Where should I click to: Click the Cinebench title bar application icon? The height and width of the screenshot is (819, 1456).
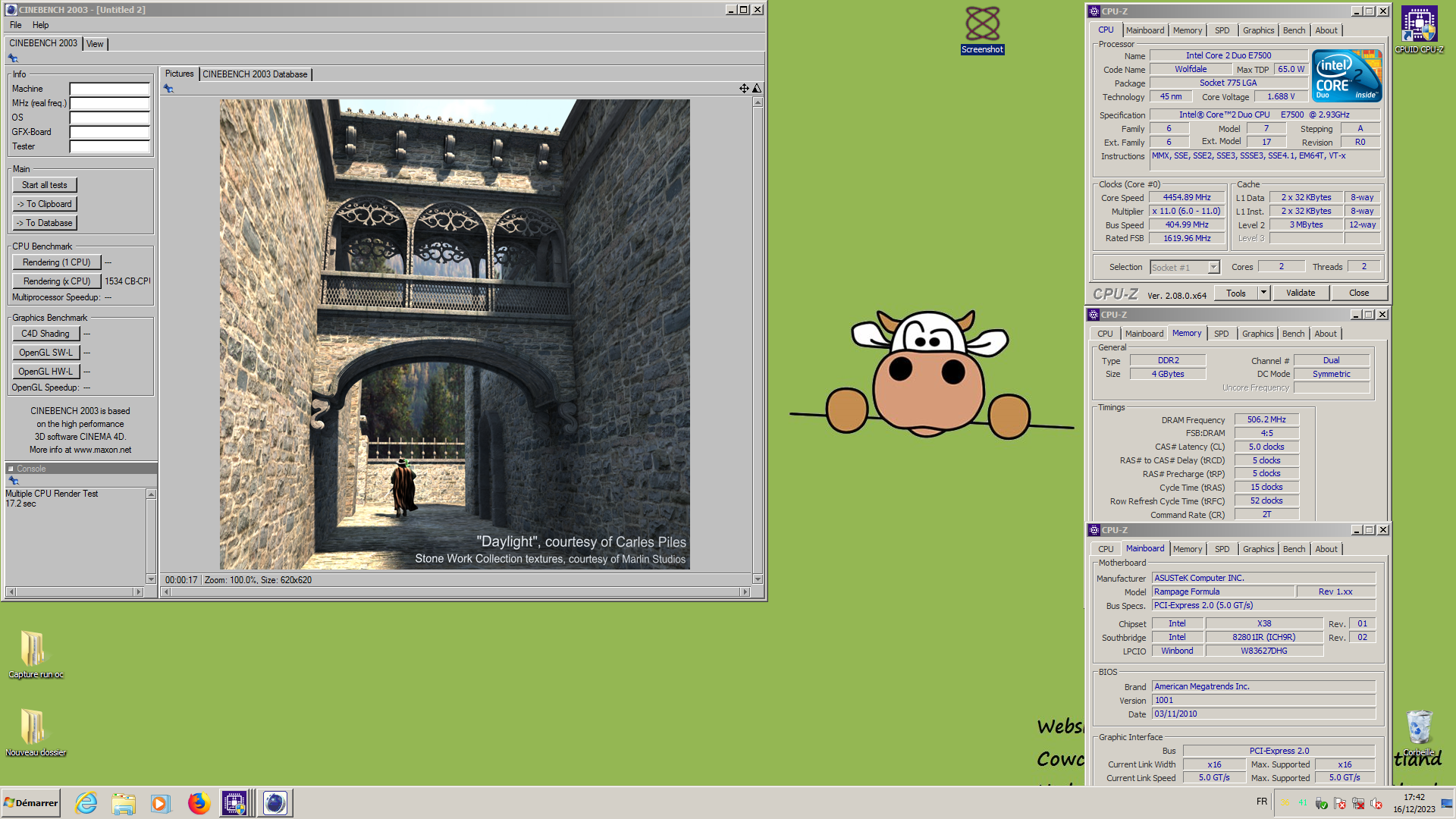click(11, 10)
